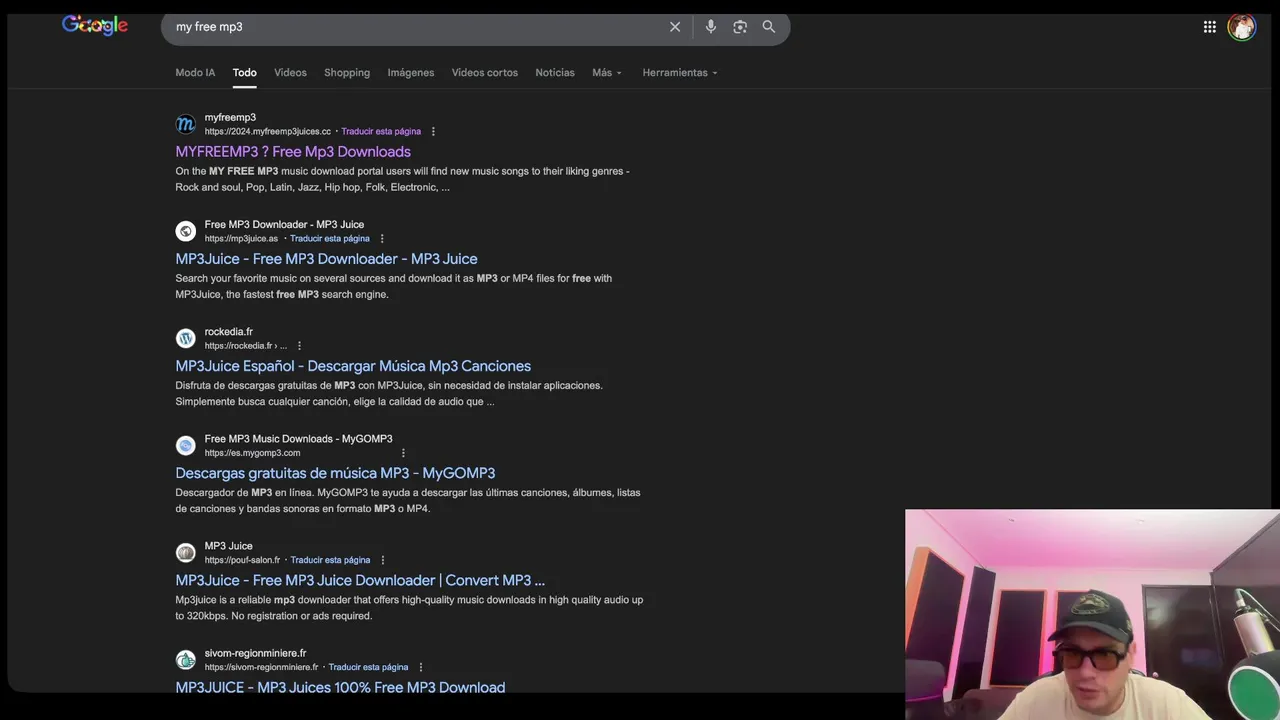Click the webcam video overlay
The width and height of the screenshot is (1280, 720).
click(x=1092, y=614)
